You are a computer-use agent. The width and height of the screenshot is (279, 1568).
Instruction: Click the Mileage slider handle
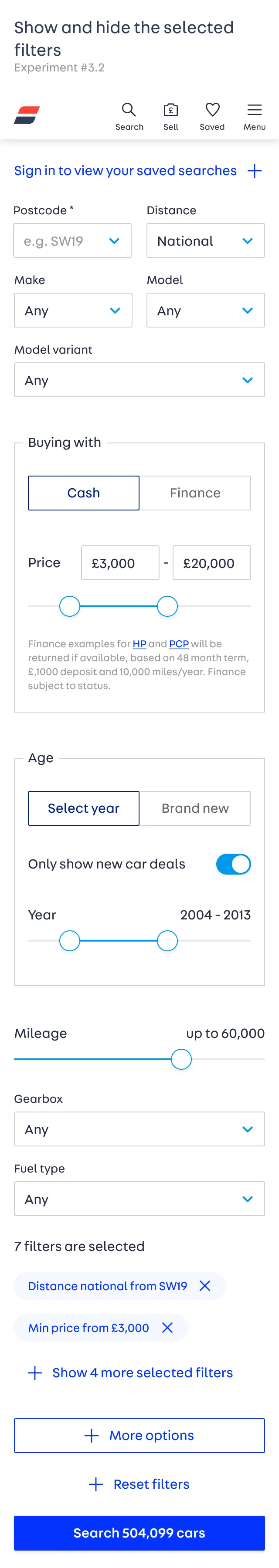[x=181, y=1059]
